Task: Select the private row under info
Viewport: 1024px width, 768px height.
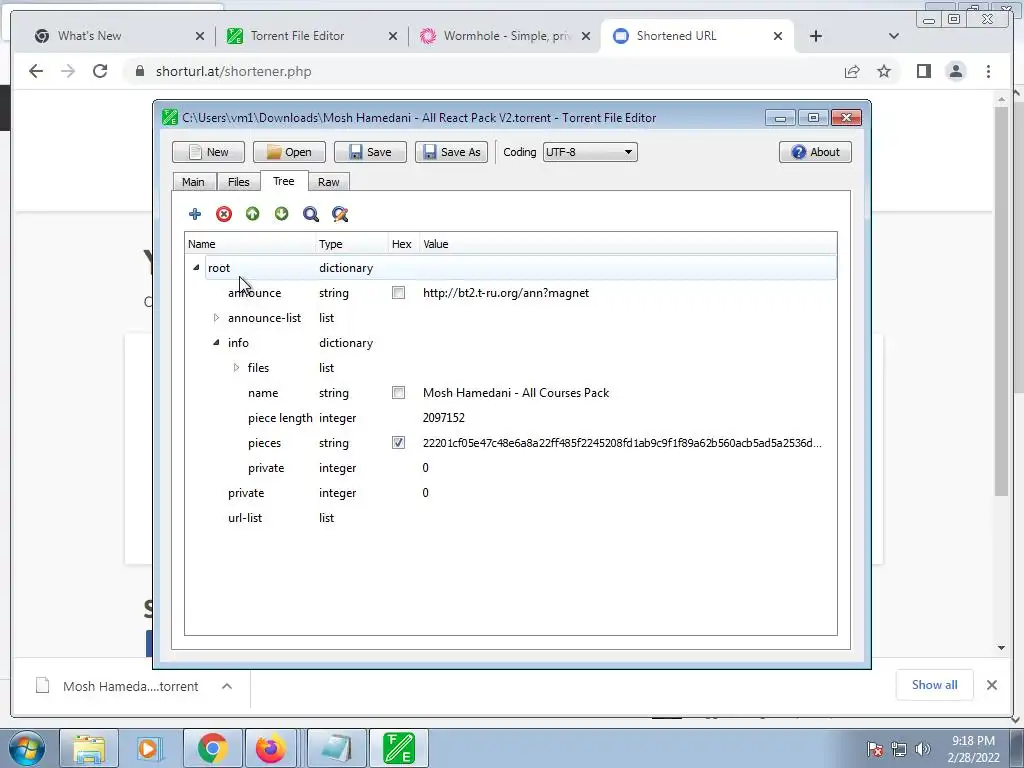Action: click(510, 468)
